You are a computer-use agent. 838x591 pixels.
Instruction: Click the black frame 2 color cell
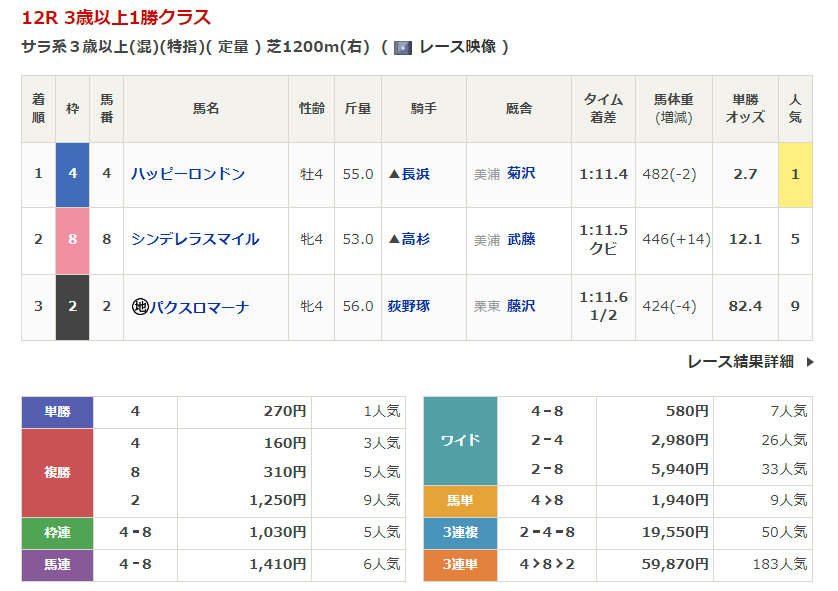(x=72, y=306)
